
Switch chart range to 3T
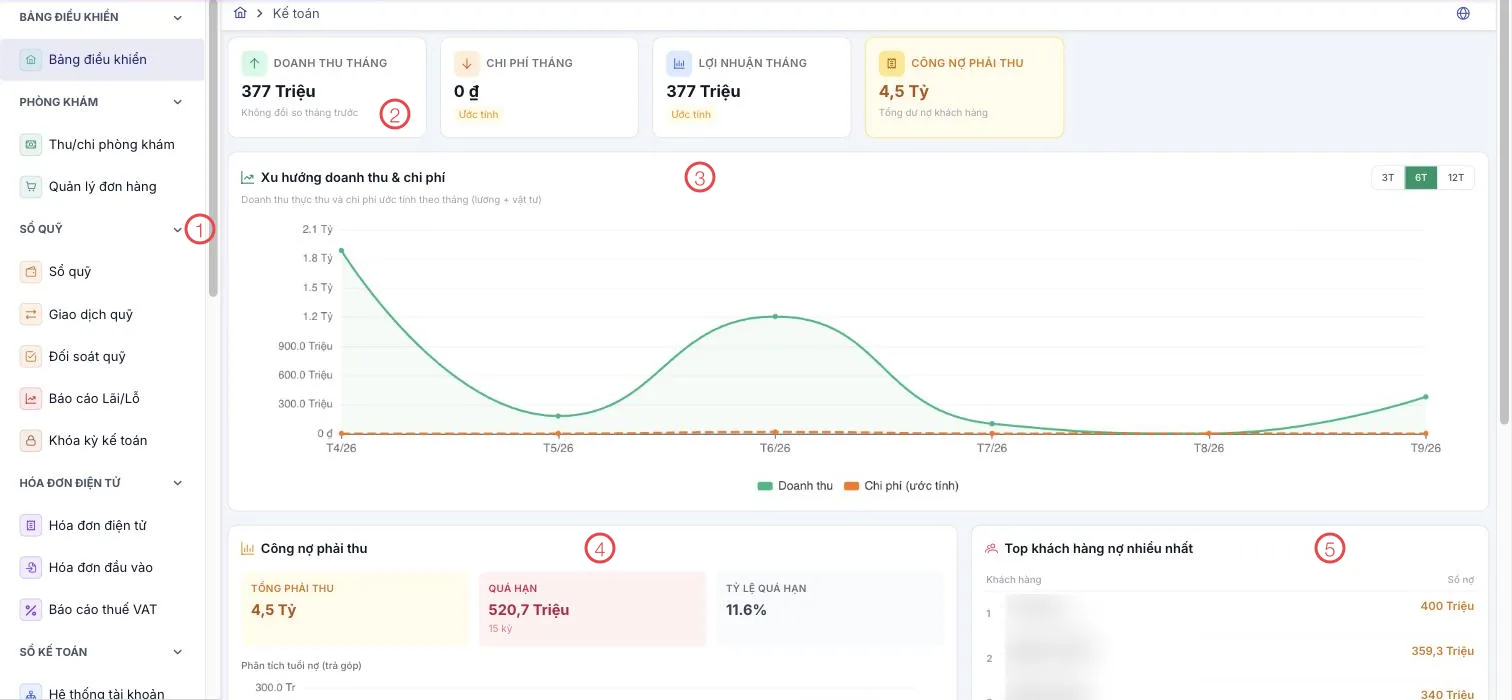pos(1388,178)
